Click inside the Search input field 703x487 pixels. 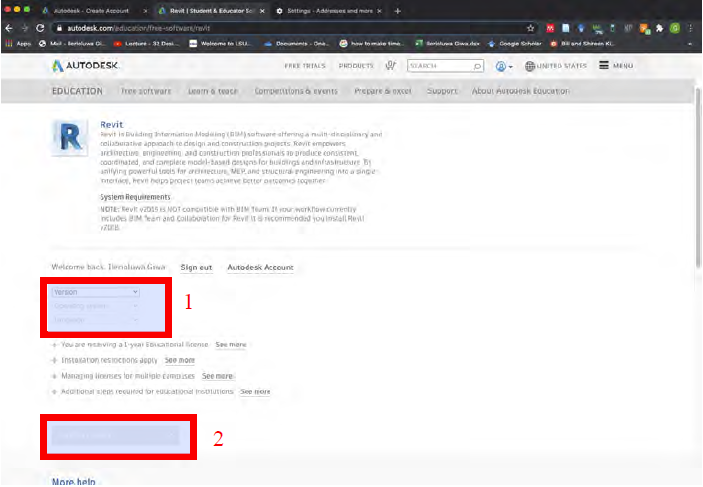(437, 66)
